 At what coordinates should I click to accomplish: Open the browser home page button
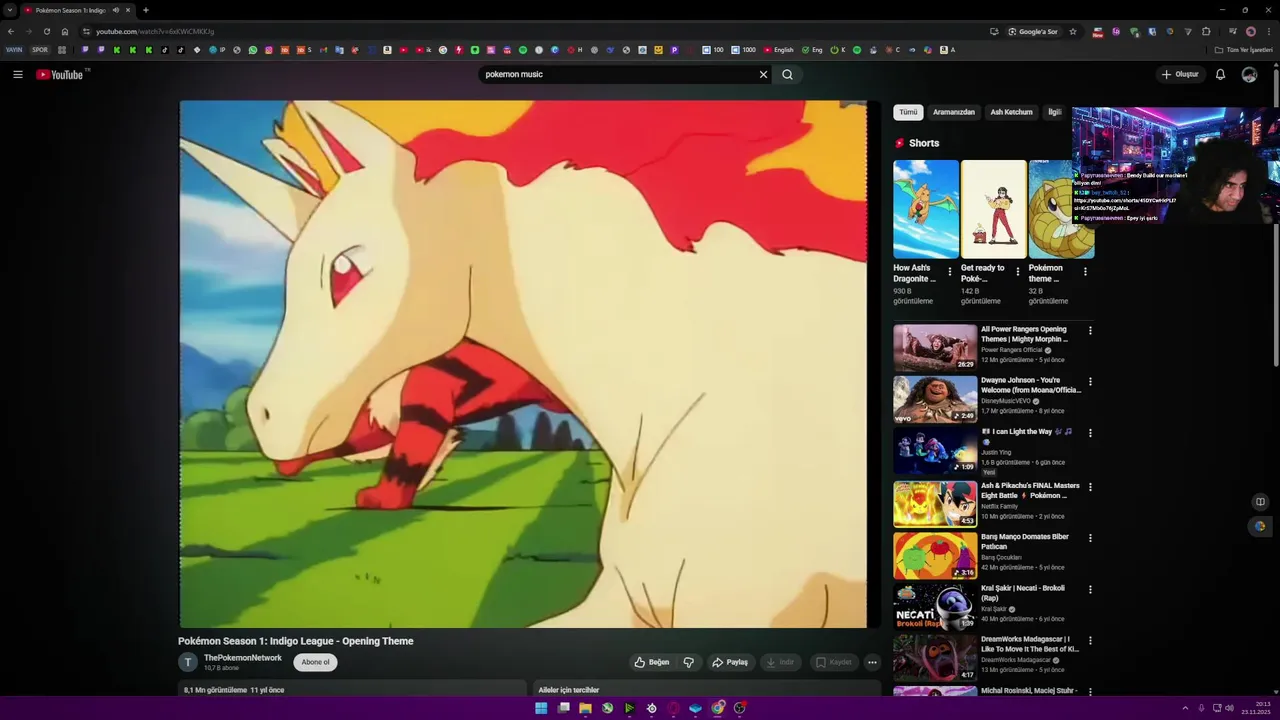pos(65,31)
